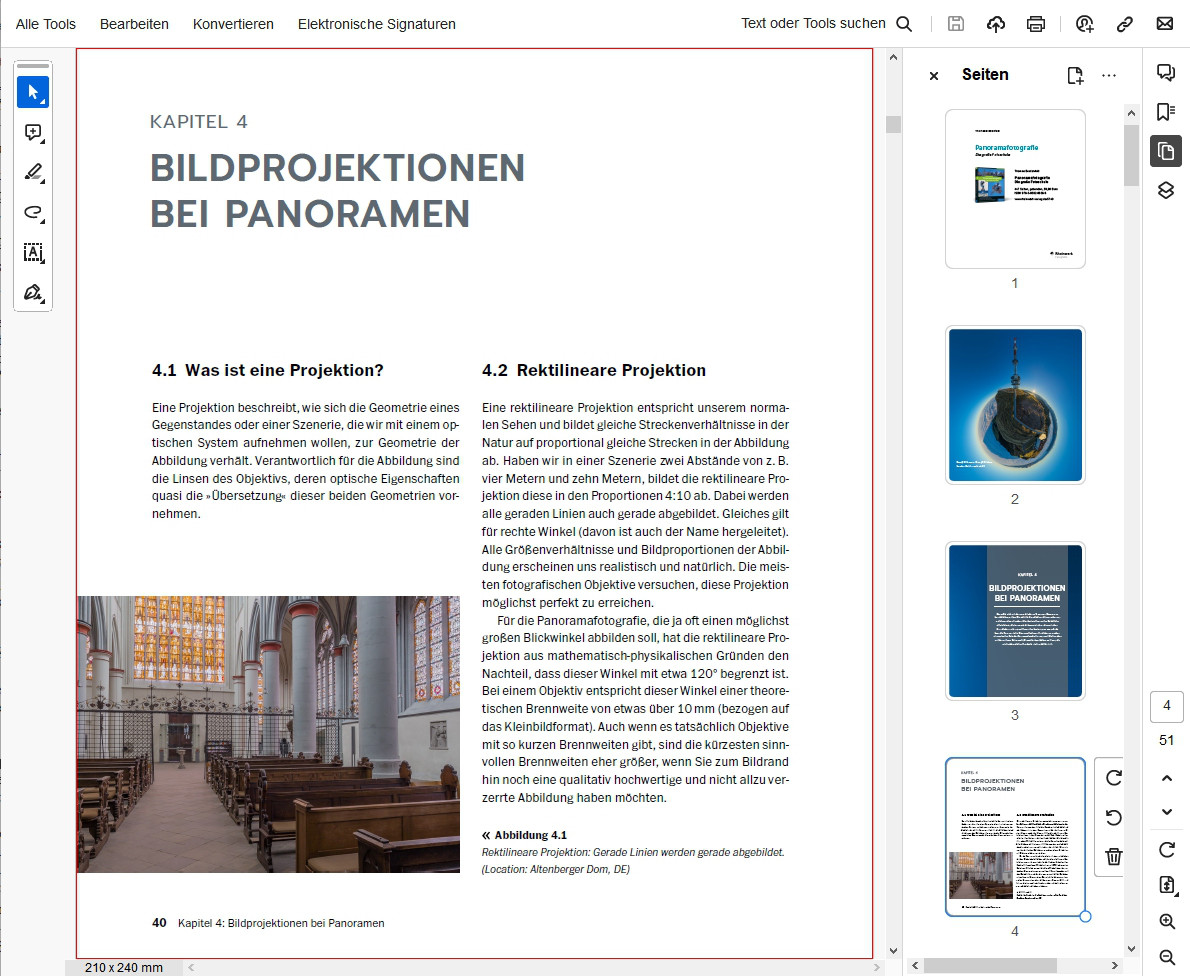Image resolution: width=1190 pixels, height=976 pixels.
Task: Select page 2 thumbnail
Action: (x=1015, y=405)
